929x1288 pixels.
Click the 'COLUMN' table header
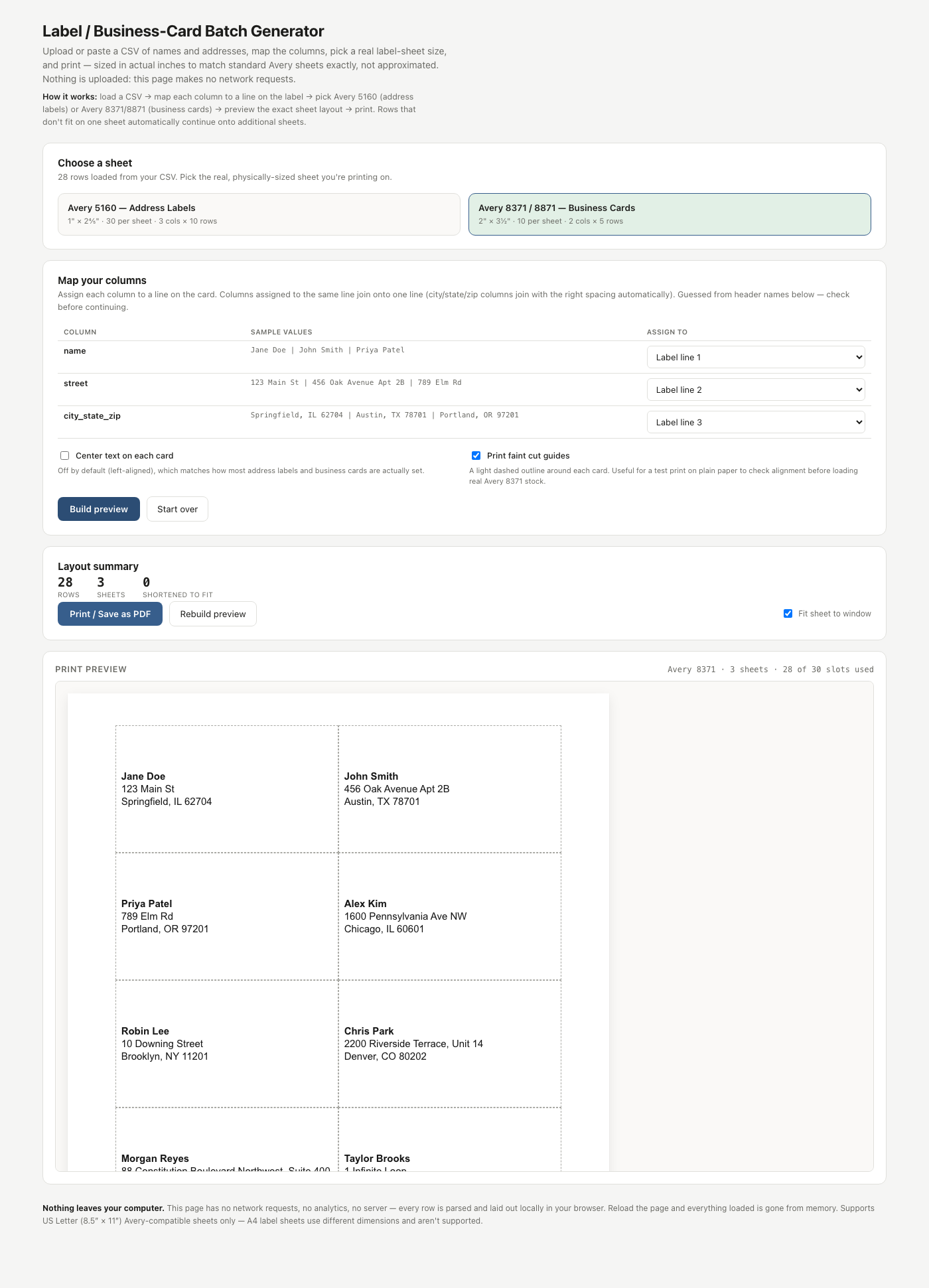pos(80,332)
